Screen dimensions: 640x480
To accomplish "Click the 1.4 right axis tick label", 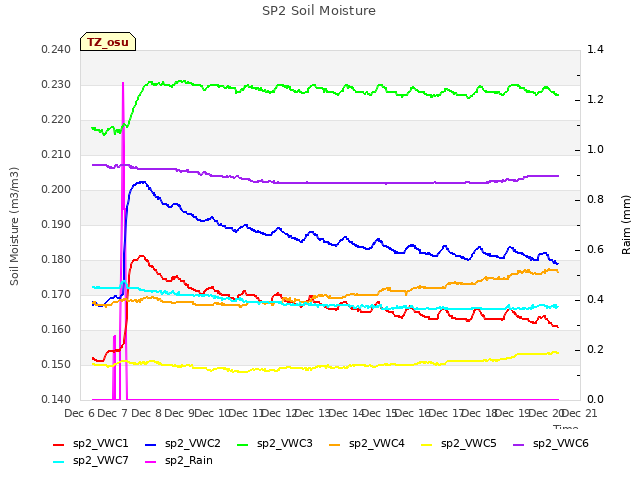I will (x=595, y=50).
